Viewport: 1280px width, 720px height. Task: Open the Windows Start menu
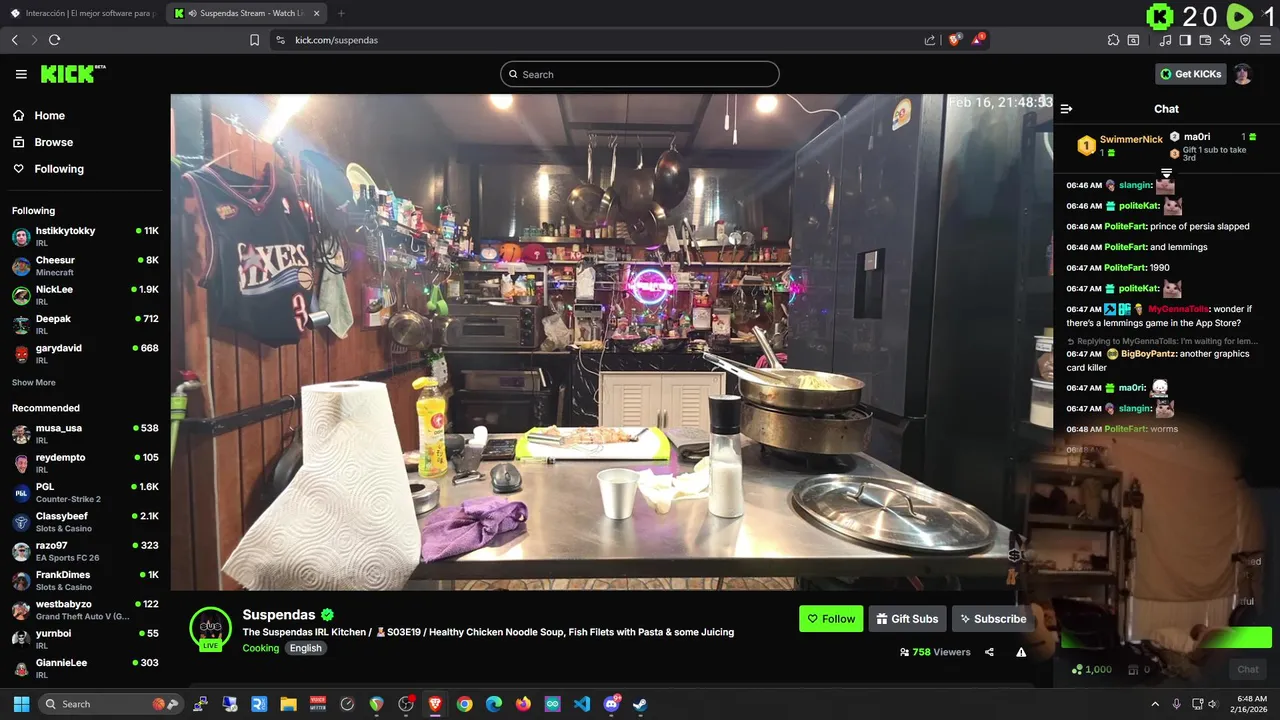point(21,704)
